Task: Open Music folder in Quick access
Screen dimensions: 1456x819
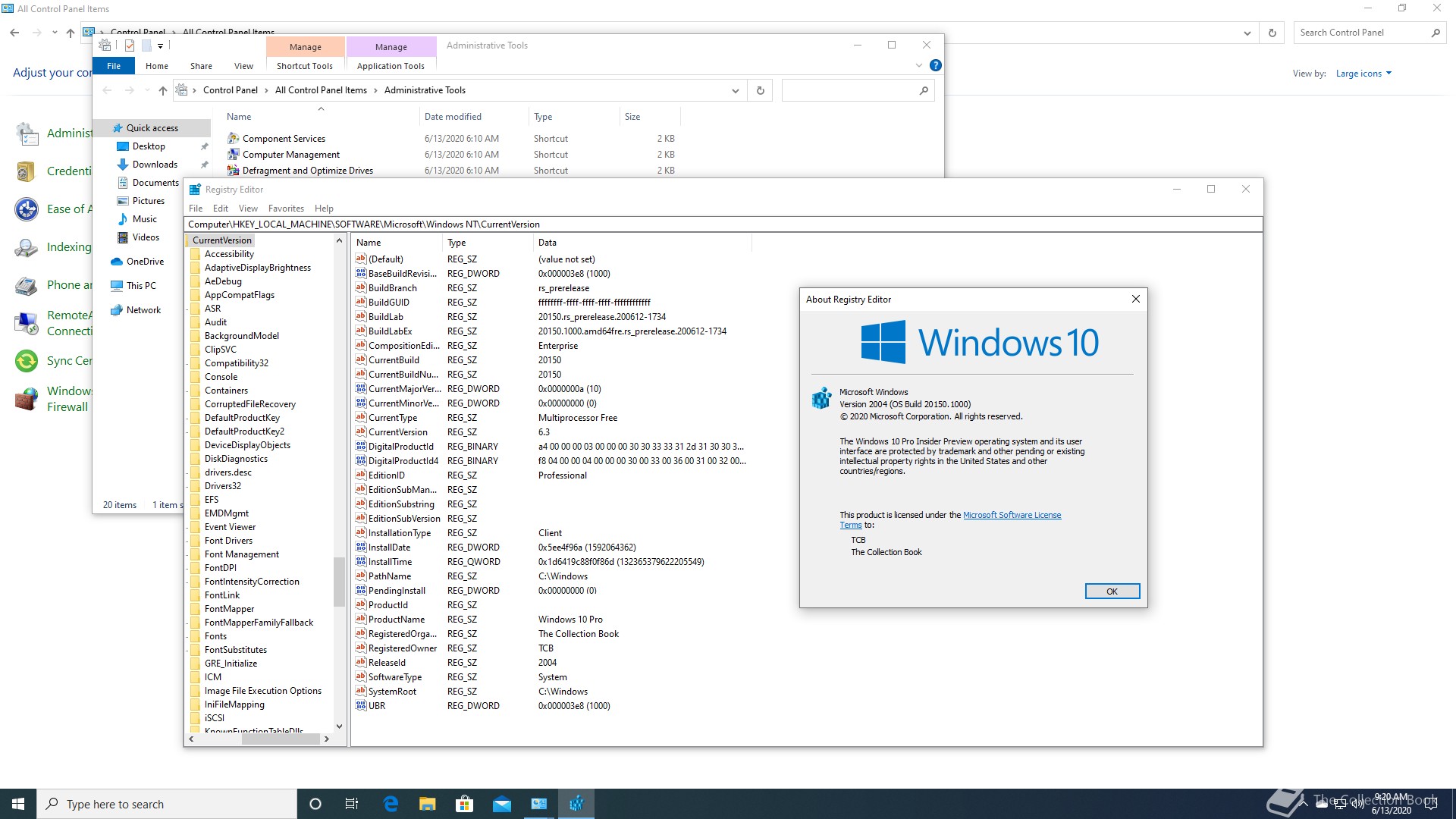Action: pyautogui.click(x=144, y=219)
